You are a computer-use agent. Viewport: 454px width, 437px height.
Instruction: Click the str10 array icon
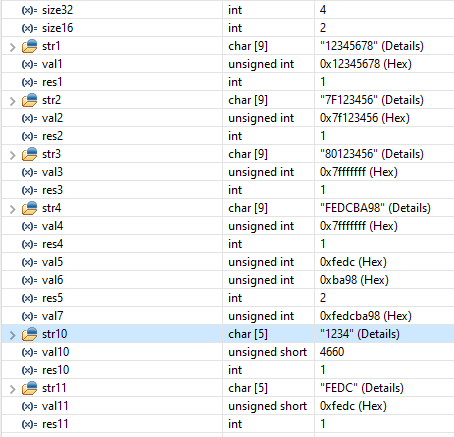pyautogui.click(x=30, y=334)
